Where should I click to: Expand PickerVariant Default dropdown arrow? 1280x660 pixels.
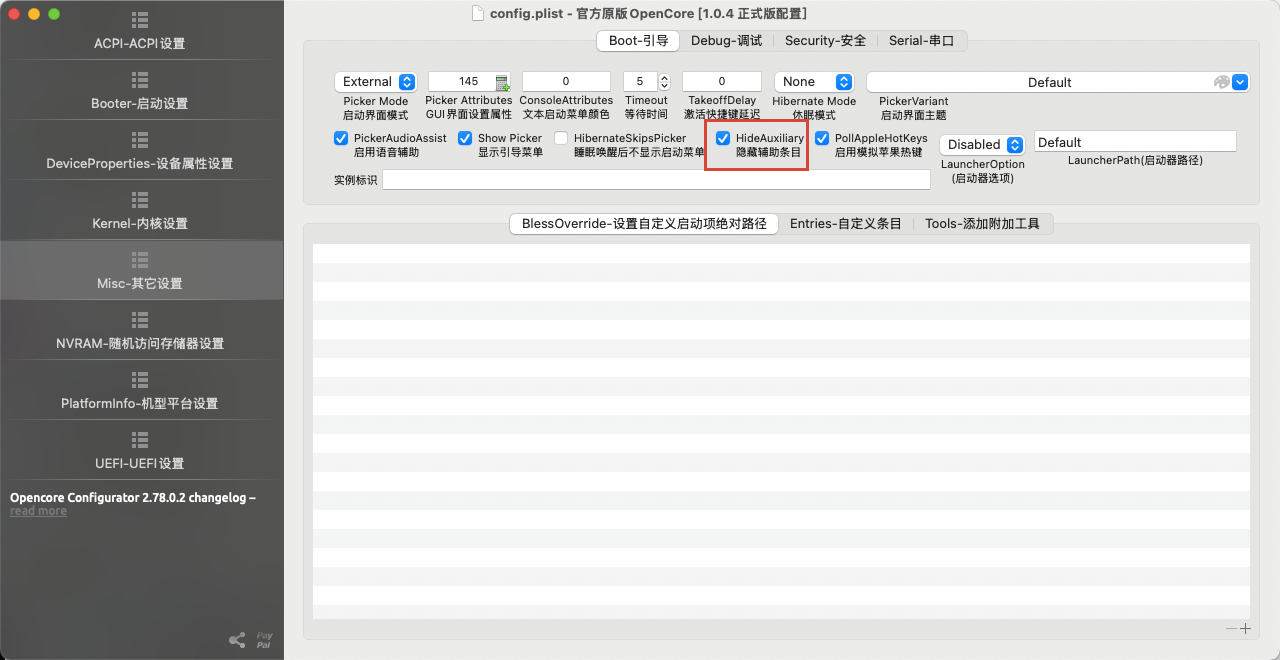click(x=1241, y=82)
